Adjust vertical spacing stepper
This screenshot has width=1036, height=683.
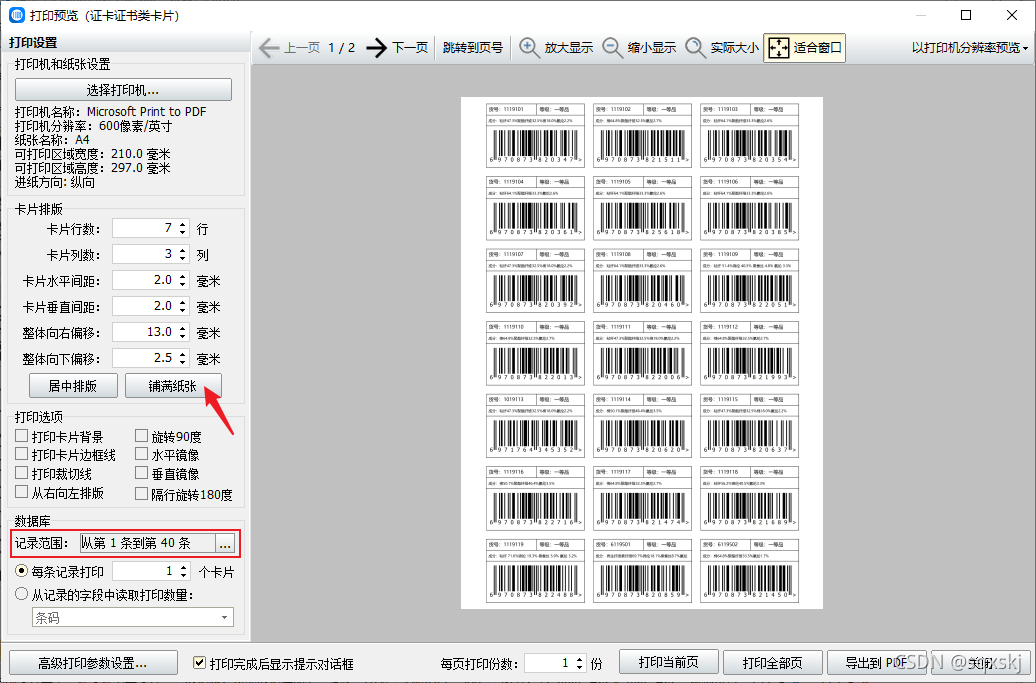183,306
